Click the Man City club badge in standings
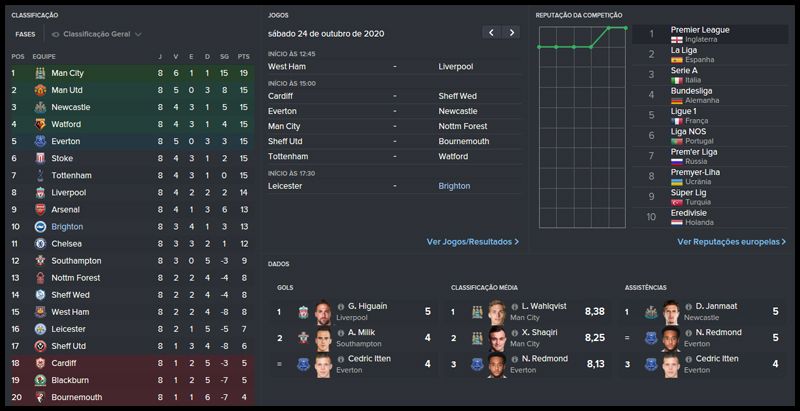The height and width of the screenshot is (411, 800). [x=40, y=73]
